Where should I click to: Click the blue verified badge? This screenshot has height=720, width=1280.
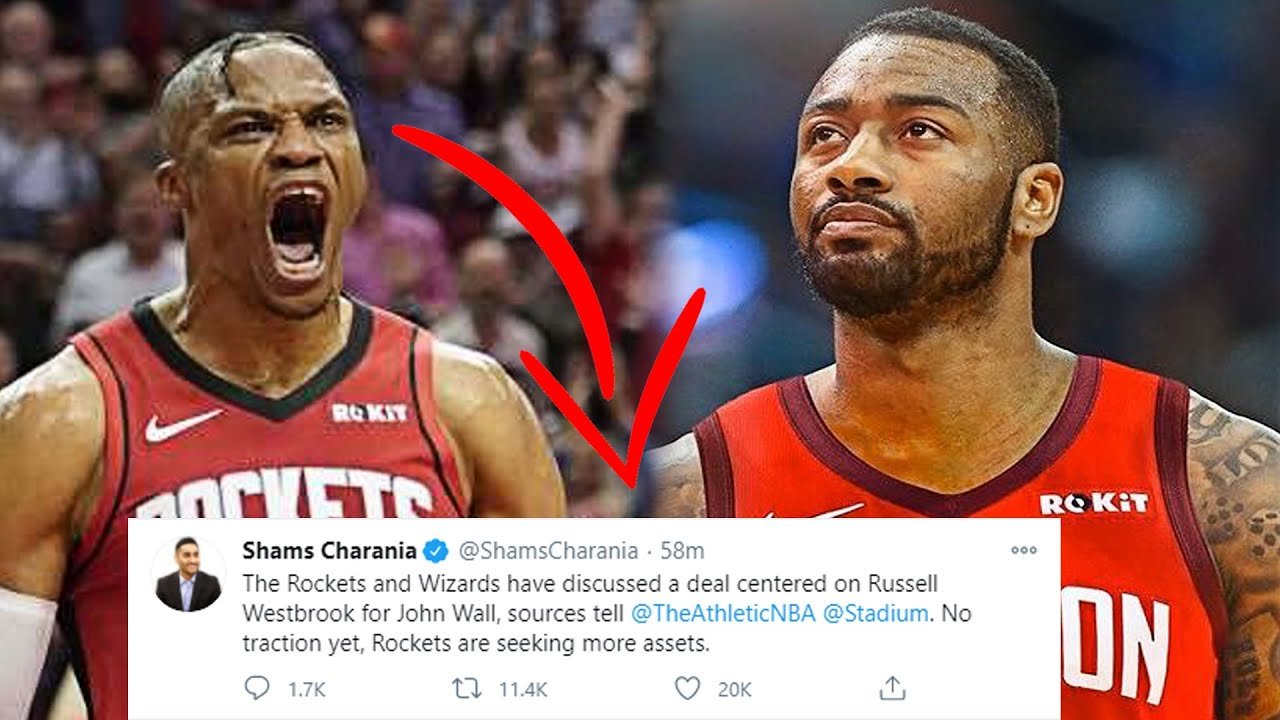pos(435,550)
